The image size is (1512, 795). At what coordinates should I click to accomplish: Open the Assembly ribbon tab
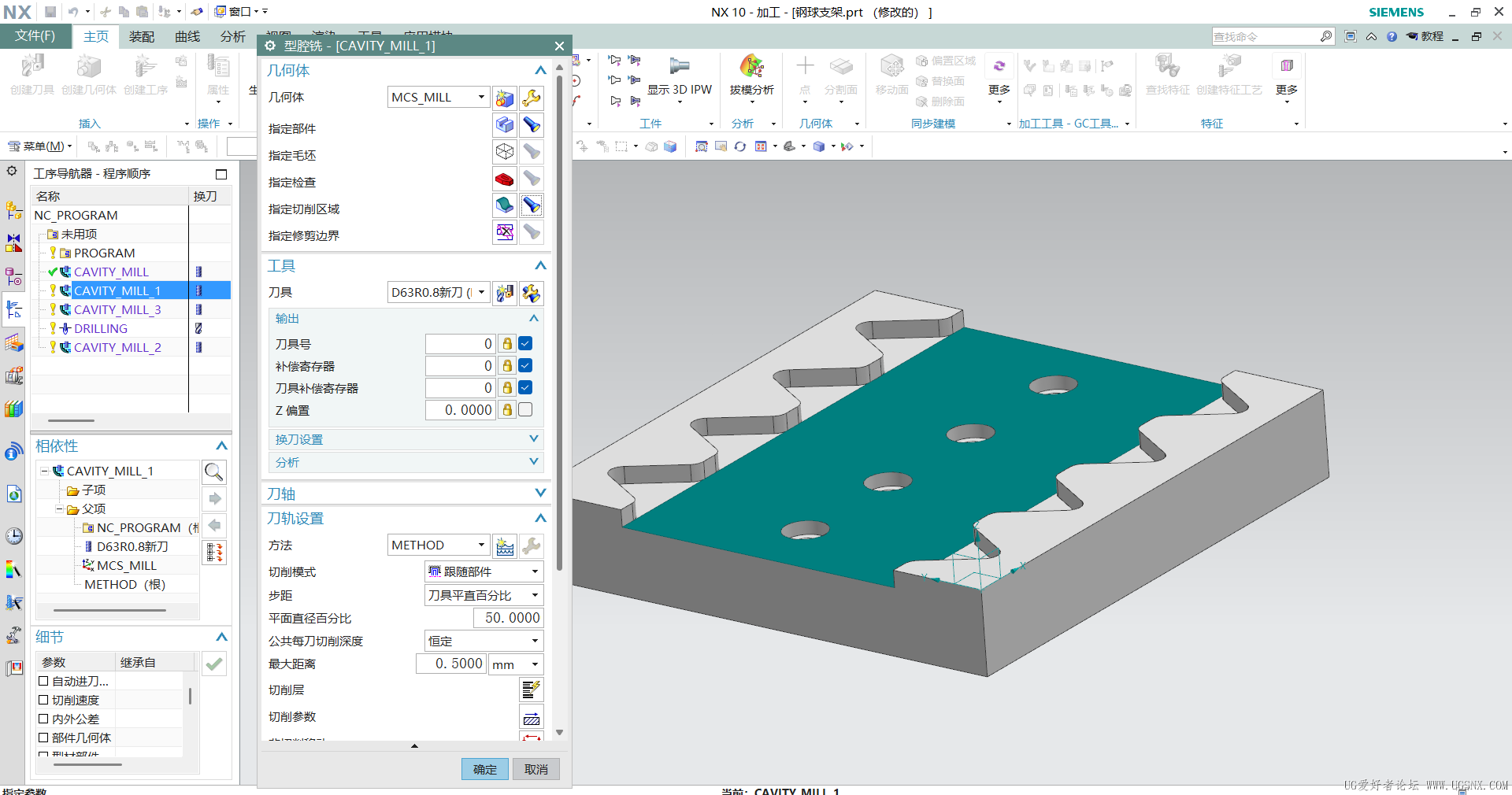(x=142, y=37)
